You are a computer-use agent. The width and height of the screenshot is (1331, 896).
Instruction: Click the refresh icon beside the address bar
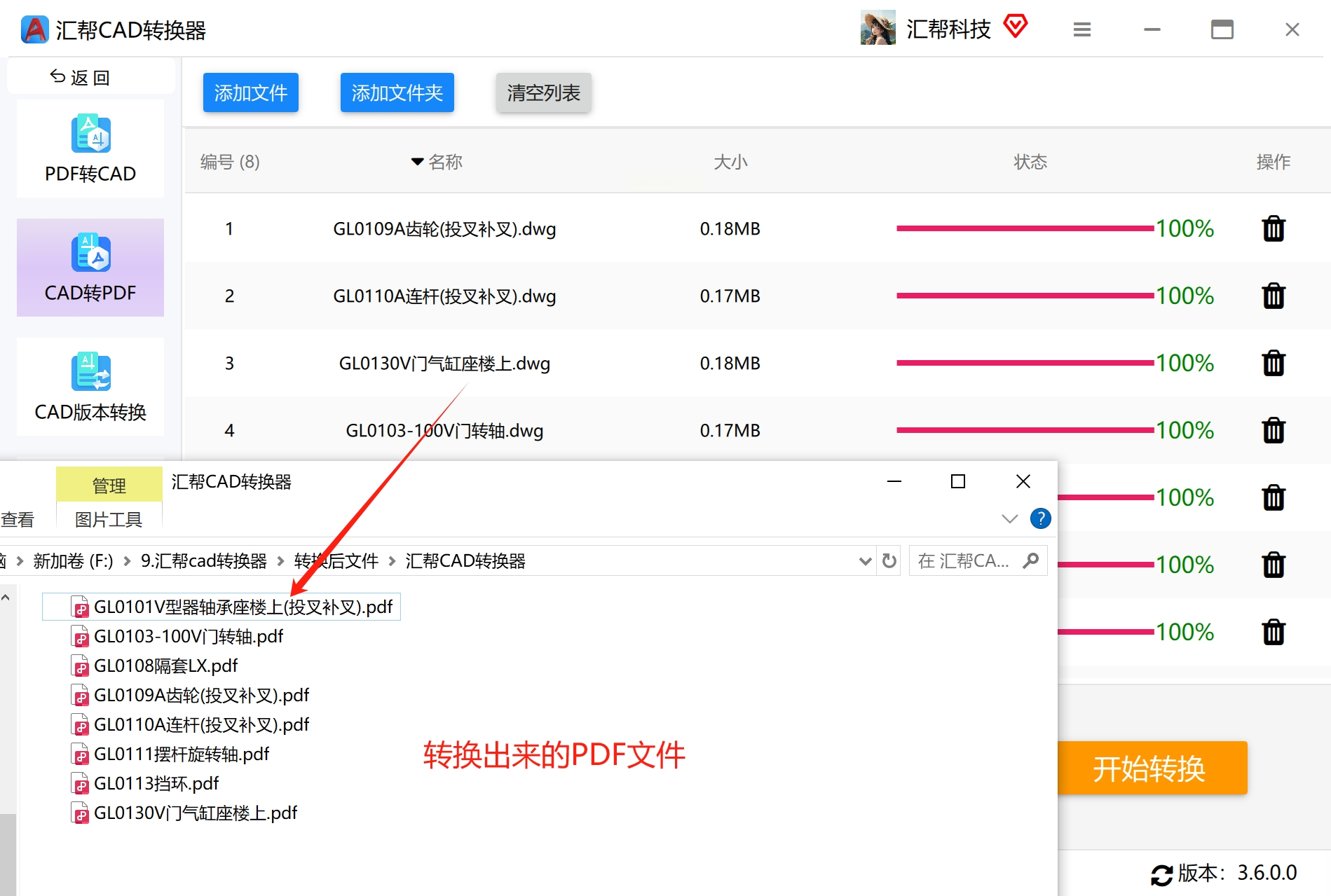tap(889, 560)
